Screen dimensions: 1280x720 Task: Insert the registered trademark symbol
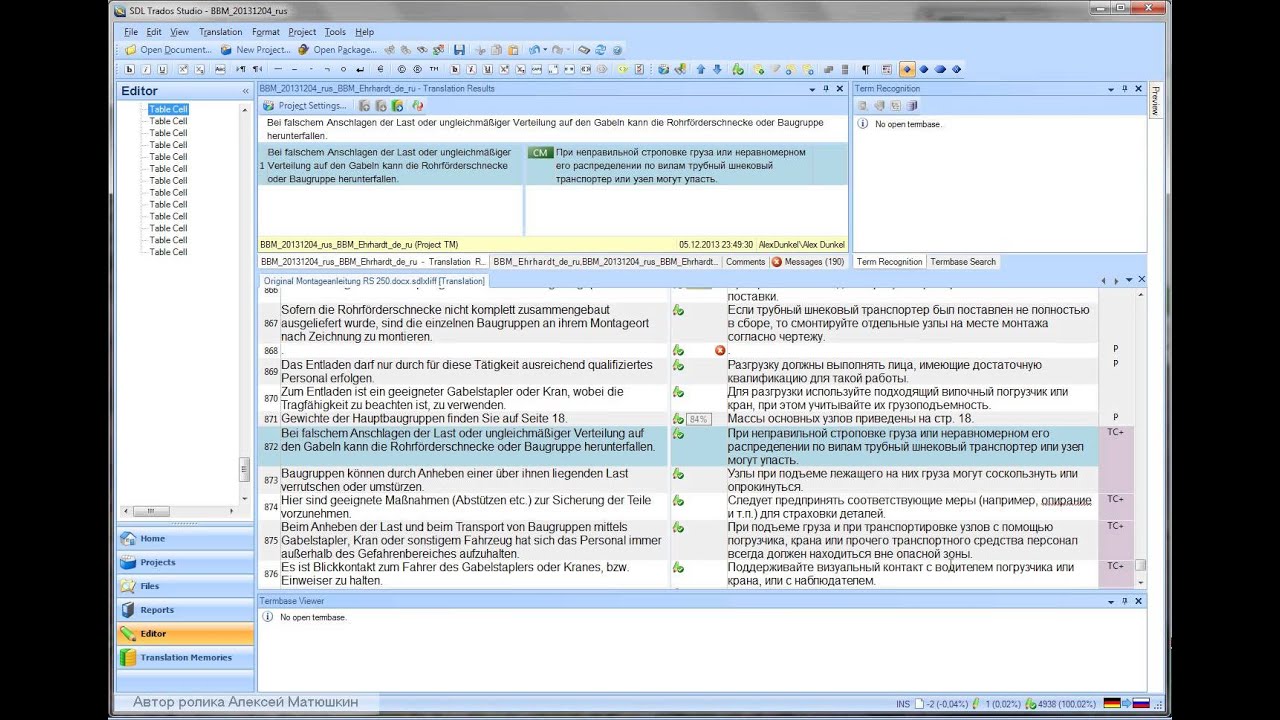coord(418,70)
